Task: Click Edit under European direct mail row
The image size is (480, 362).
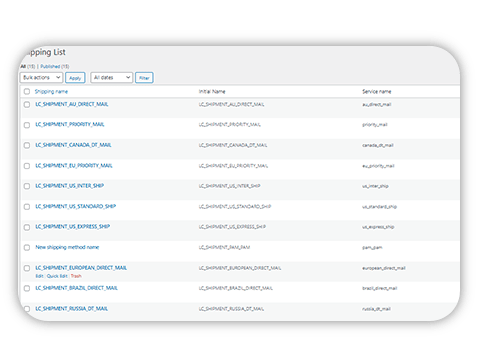Action: tap(39, 276)
